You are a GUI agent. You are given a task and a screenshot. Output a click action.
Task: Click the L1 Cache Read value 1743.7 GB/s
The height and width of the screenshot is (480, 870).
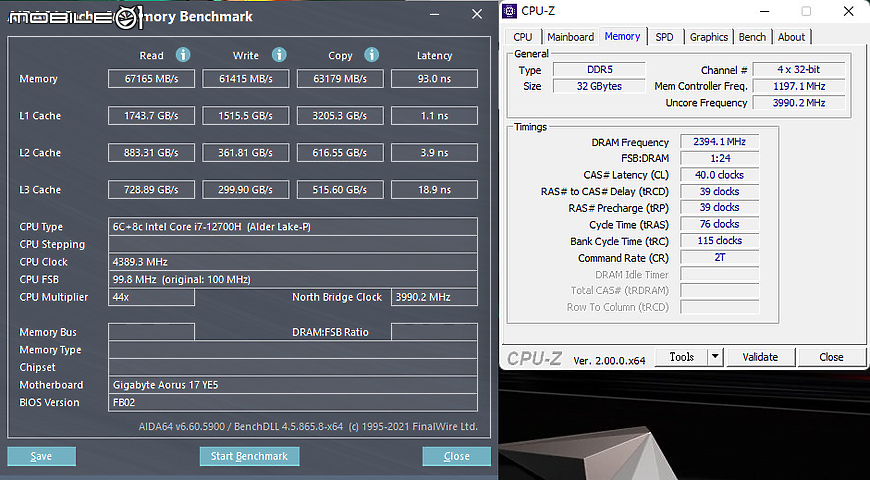[x=151, y=116]
